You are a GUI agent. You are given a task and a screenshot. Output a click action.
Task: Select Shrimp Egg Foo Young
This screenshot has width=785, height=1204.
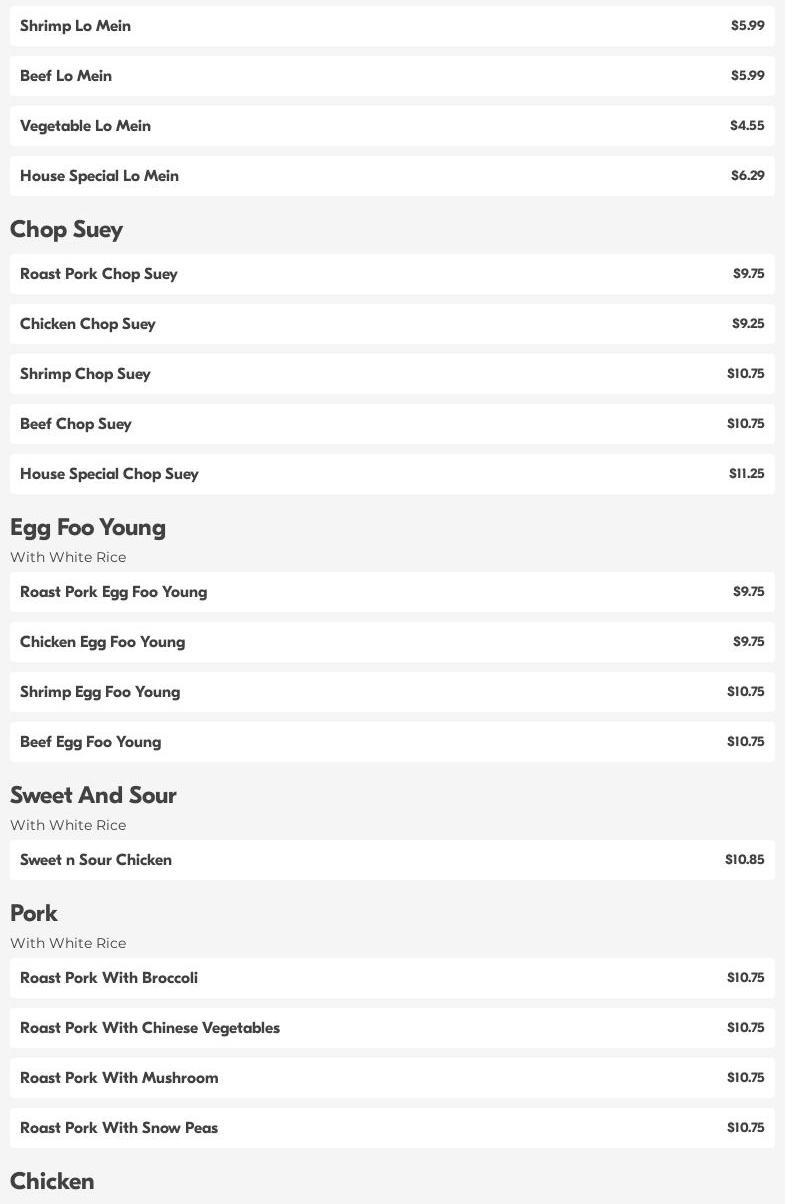click(x=392, y=692)
